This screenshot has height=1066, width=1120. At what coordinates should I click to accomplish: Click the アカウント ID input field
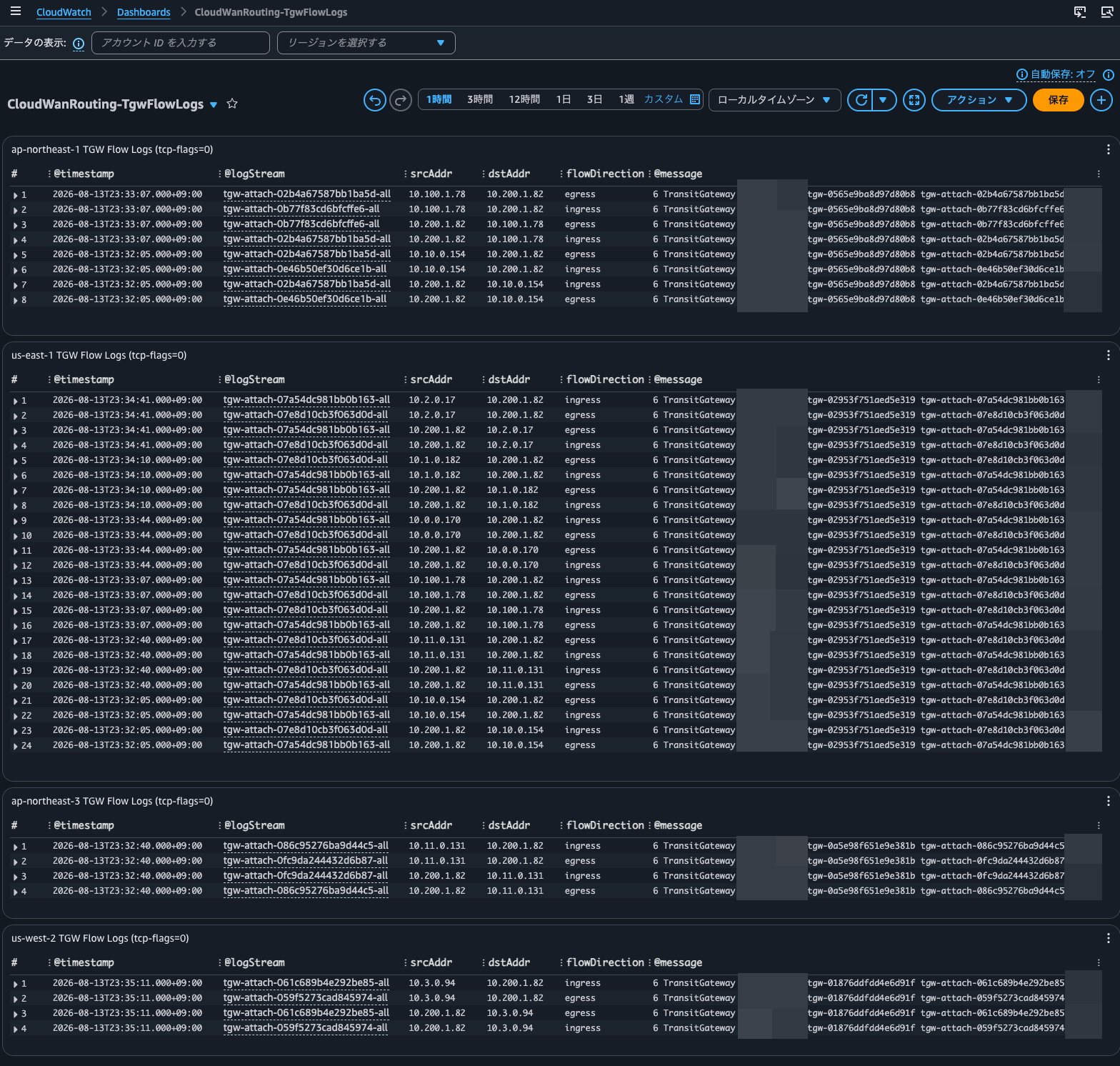tap(181, 43)
